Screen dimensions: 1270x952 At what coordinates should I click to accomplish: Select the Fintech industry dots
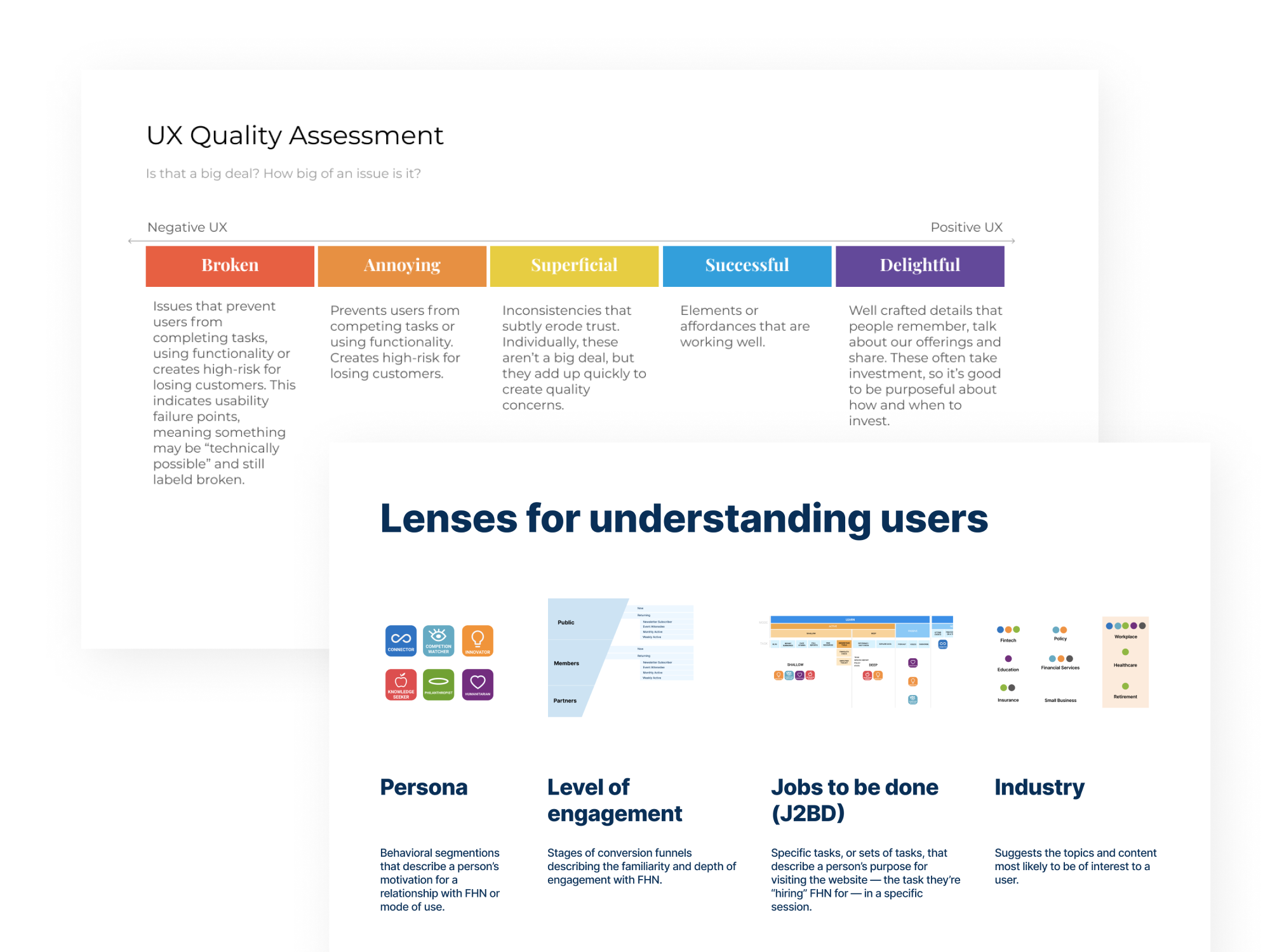pyautogui.click(x=1008, y=630)
